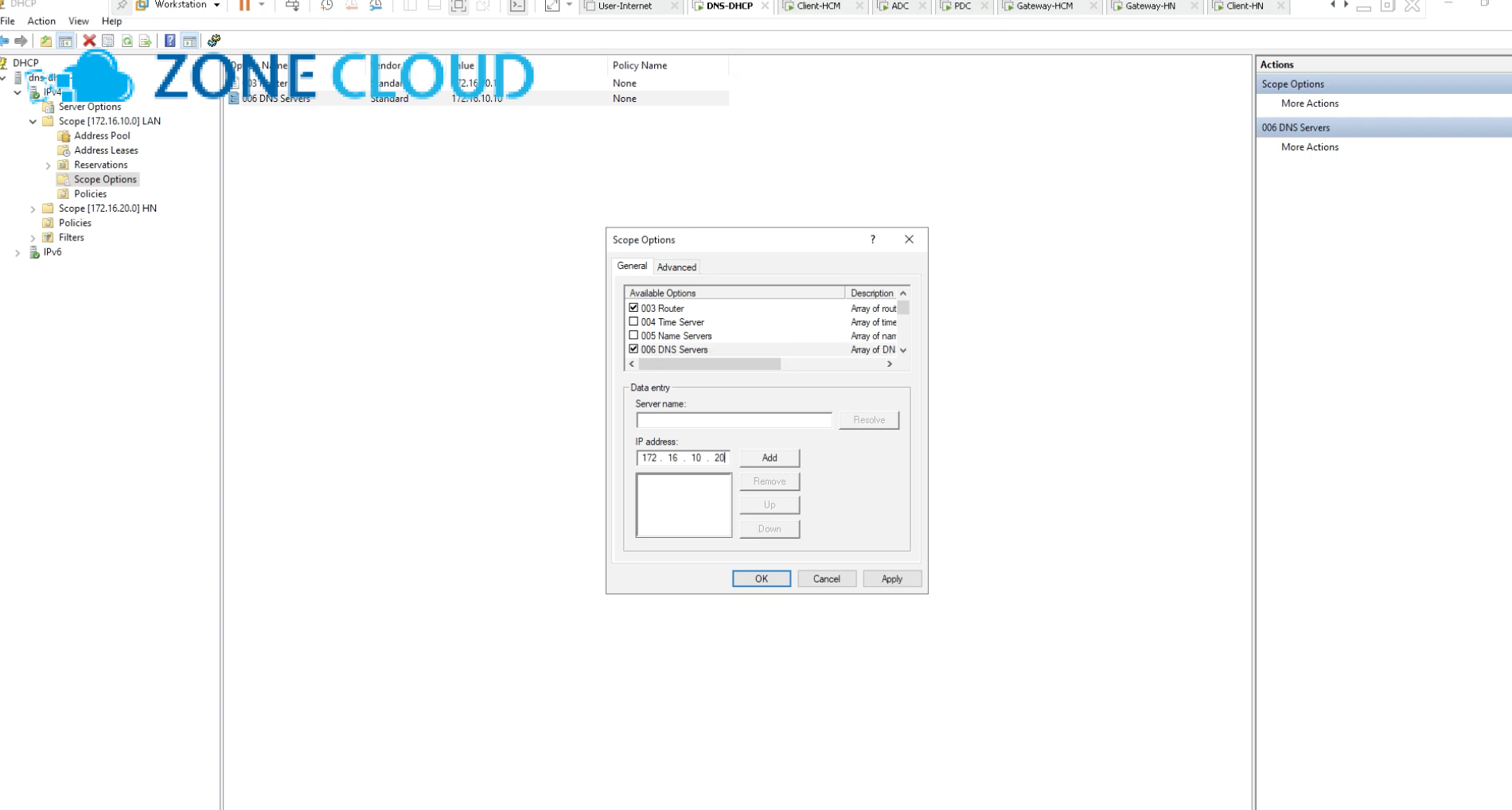
Task: Expand the Scope [172.16.20.0] HN node
Action: click(33, 209)
